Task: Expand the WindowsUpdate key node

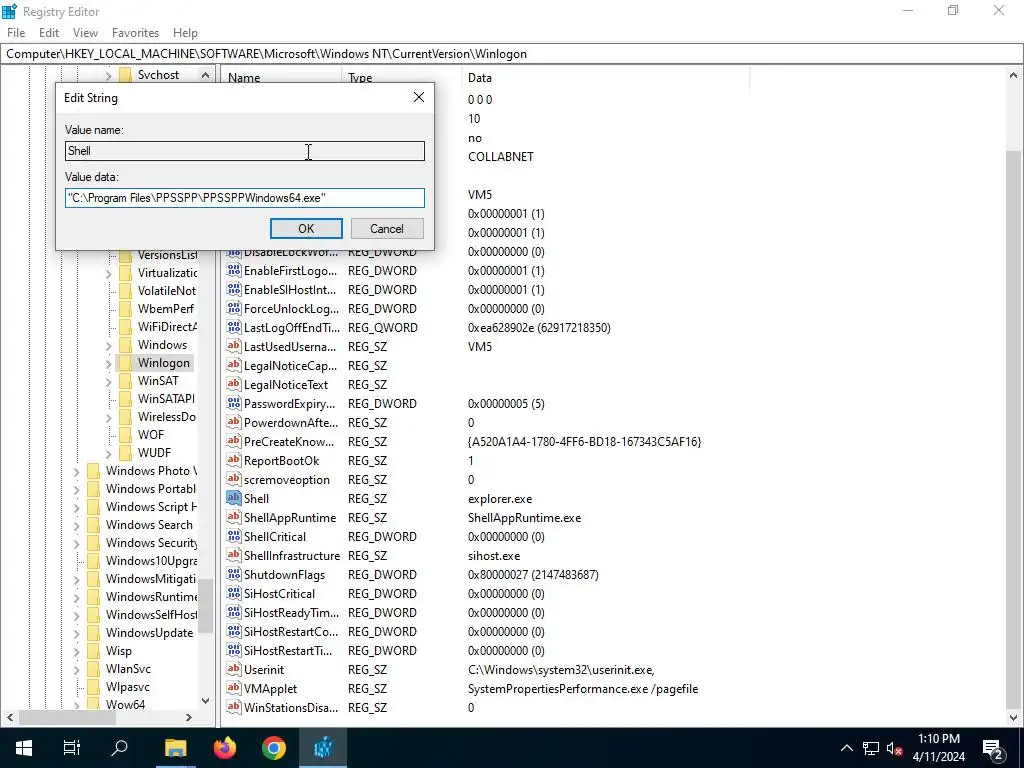Action: point(76,633)
